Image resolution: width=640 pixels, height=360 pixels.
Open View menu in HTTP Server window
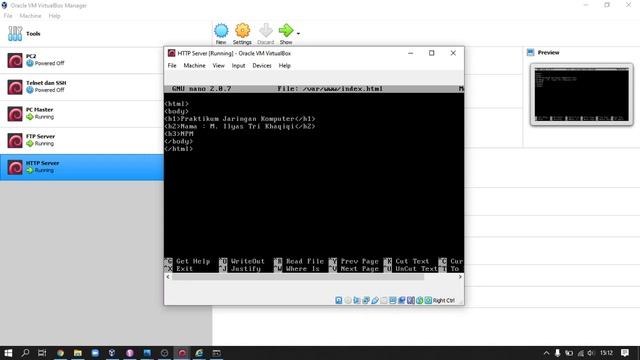(x=218, y=65)
